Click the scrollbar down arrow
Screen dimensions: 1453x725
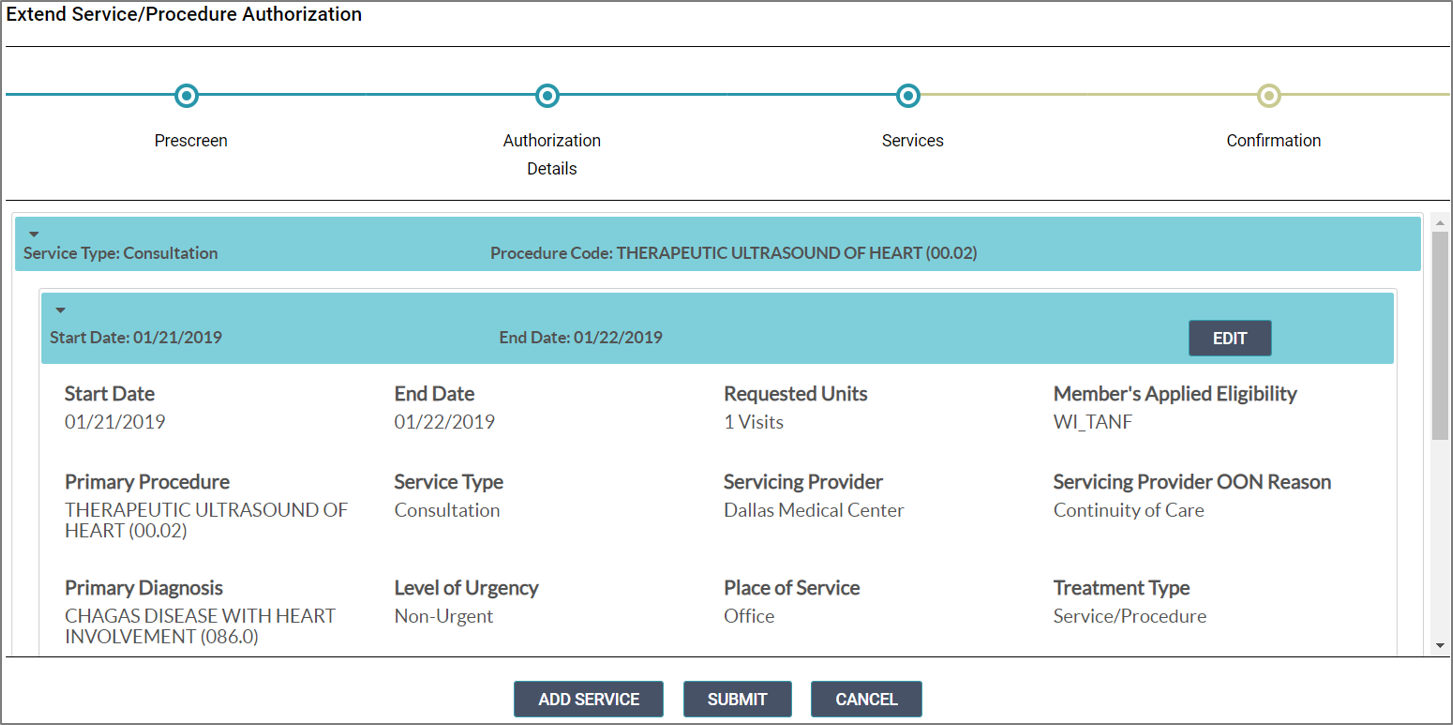click(x=1440, y=646)
